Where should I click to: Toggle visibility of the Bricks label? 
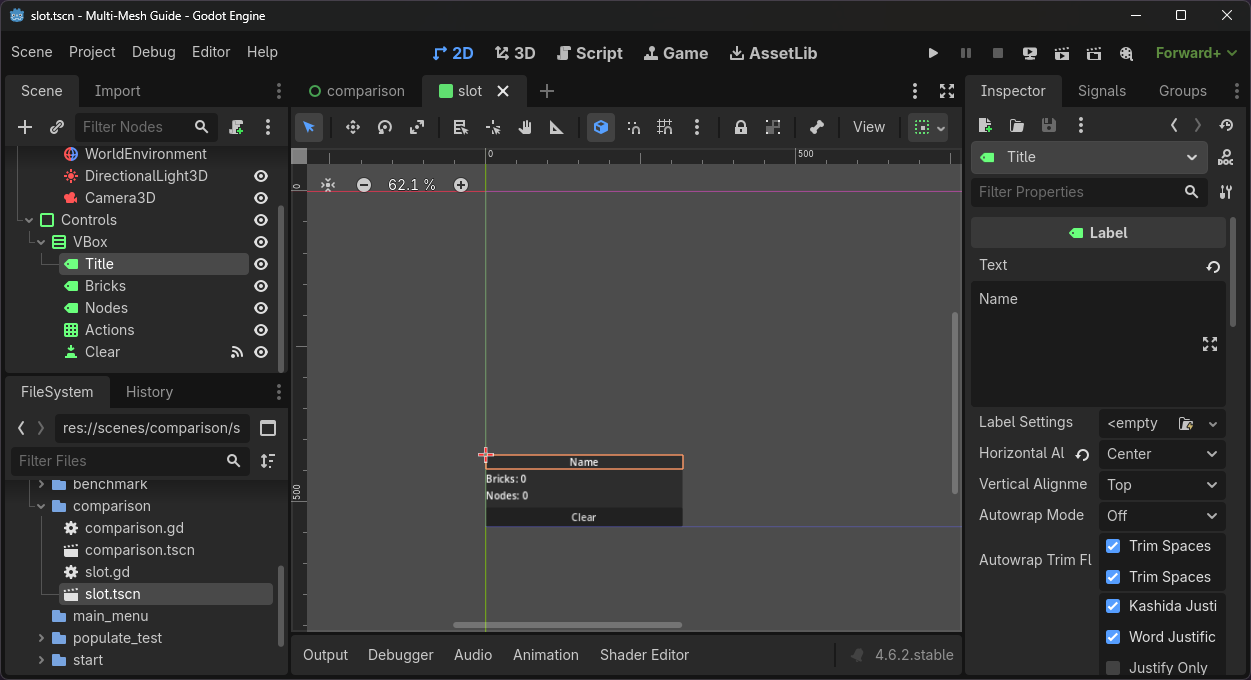261,286
